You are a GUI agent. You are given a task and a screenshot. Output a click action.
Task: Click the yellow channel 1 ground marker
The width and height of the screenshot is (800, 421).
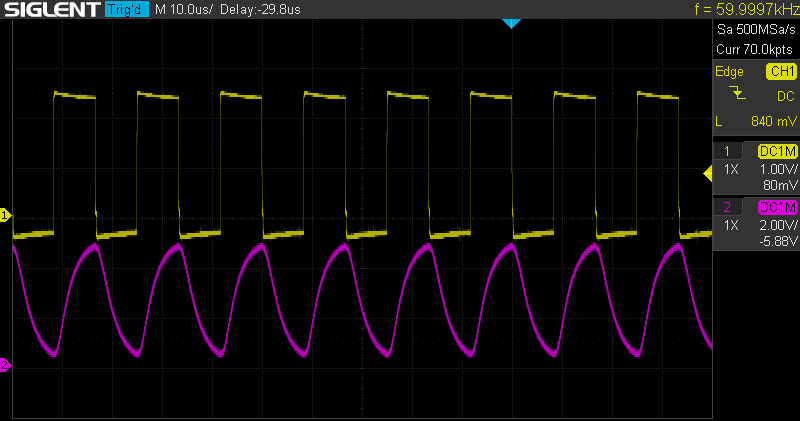(6, 215)
